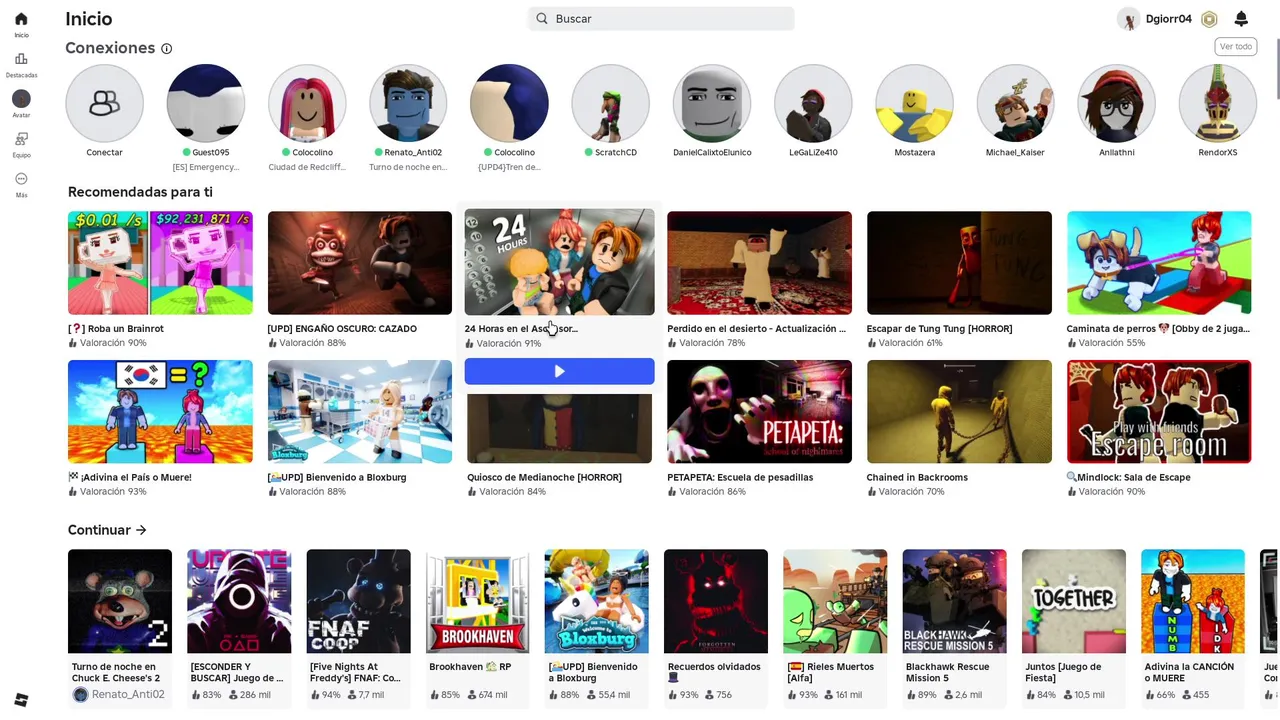
Task: Open the Continuar section link
Action: click(x=107, y=530)
